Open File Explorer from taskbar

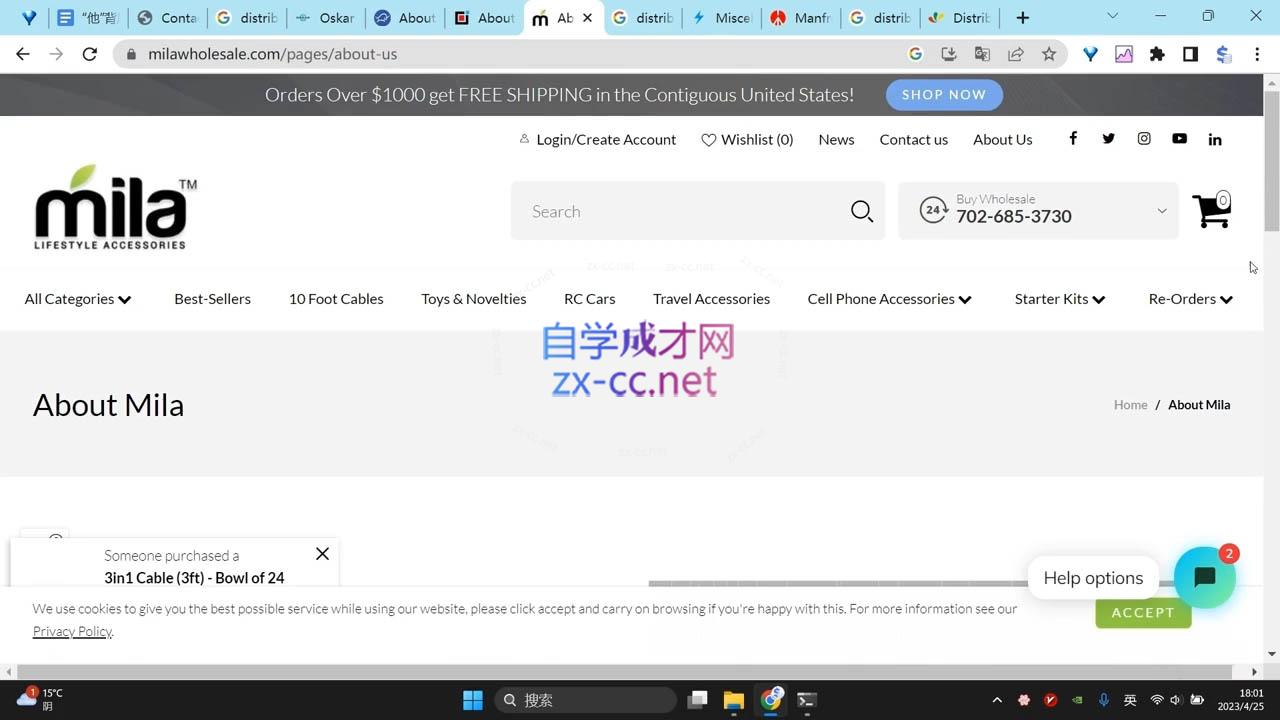click(x=734, y=700)
